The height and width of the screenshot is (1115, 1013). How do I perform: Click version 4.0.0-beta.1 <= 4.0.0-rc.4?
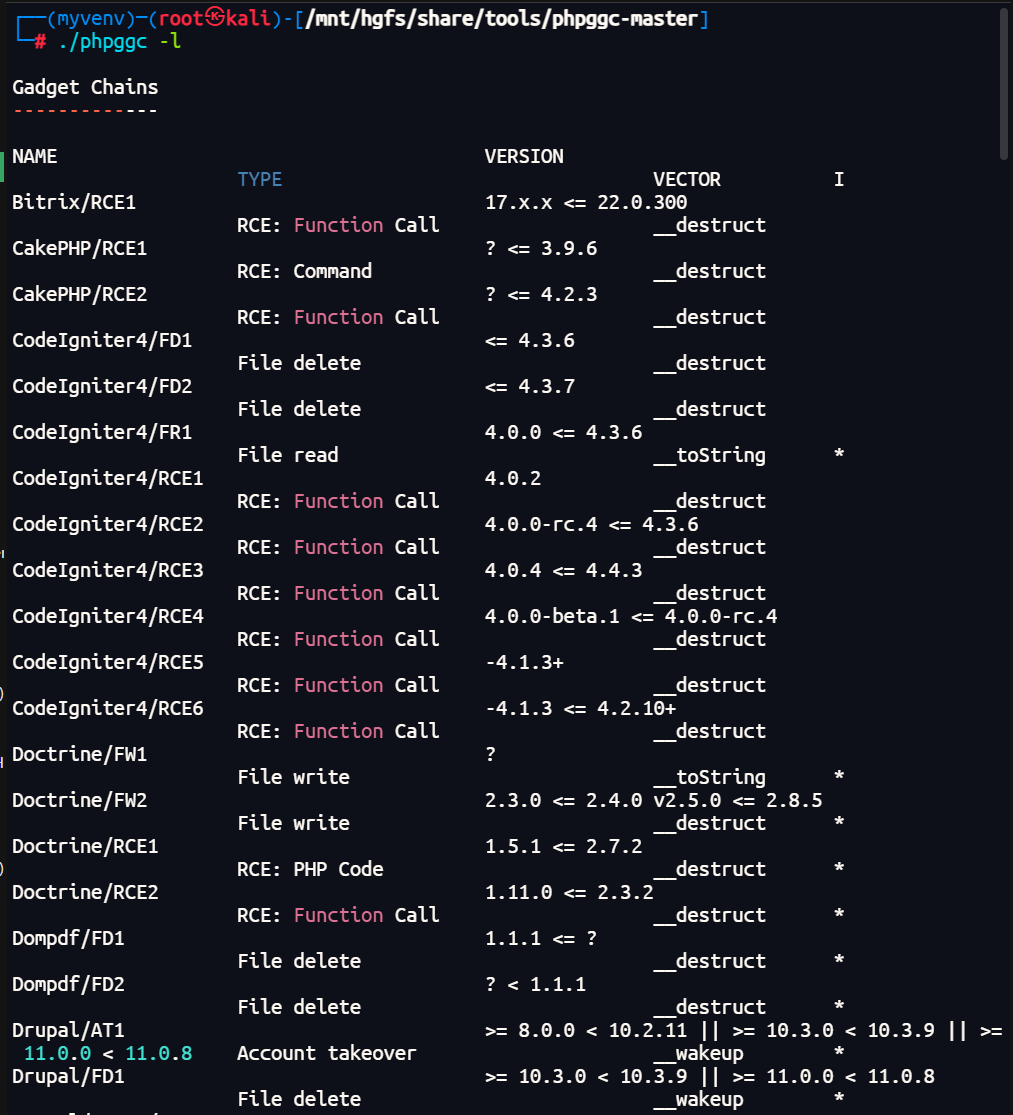631,617
